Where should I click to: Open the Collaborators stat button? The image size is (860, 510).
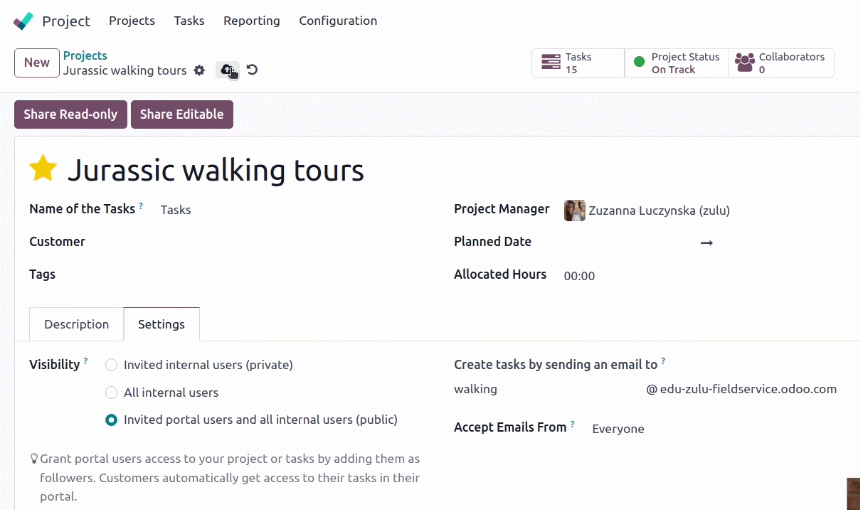click(781, 63)
